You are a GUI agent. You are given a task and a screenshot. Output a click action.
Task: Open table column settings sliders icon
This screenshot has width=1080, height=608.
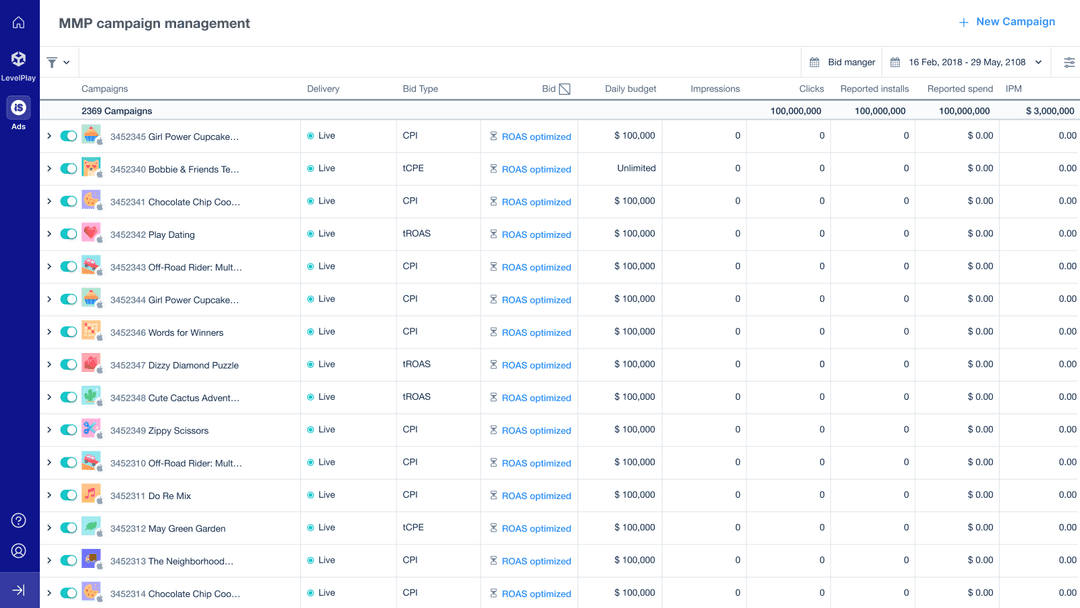(x=1069, y=62)
